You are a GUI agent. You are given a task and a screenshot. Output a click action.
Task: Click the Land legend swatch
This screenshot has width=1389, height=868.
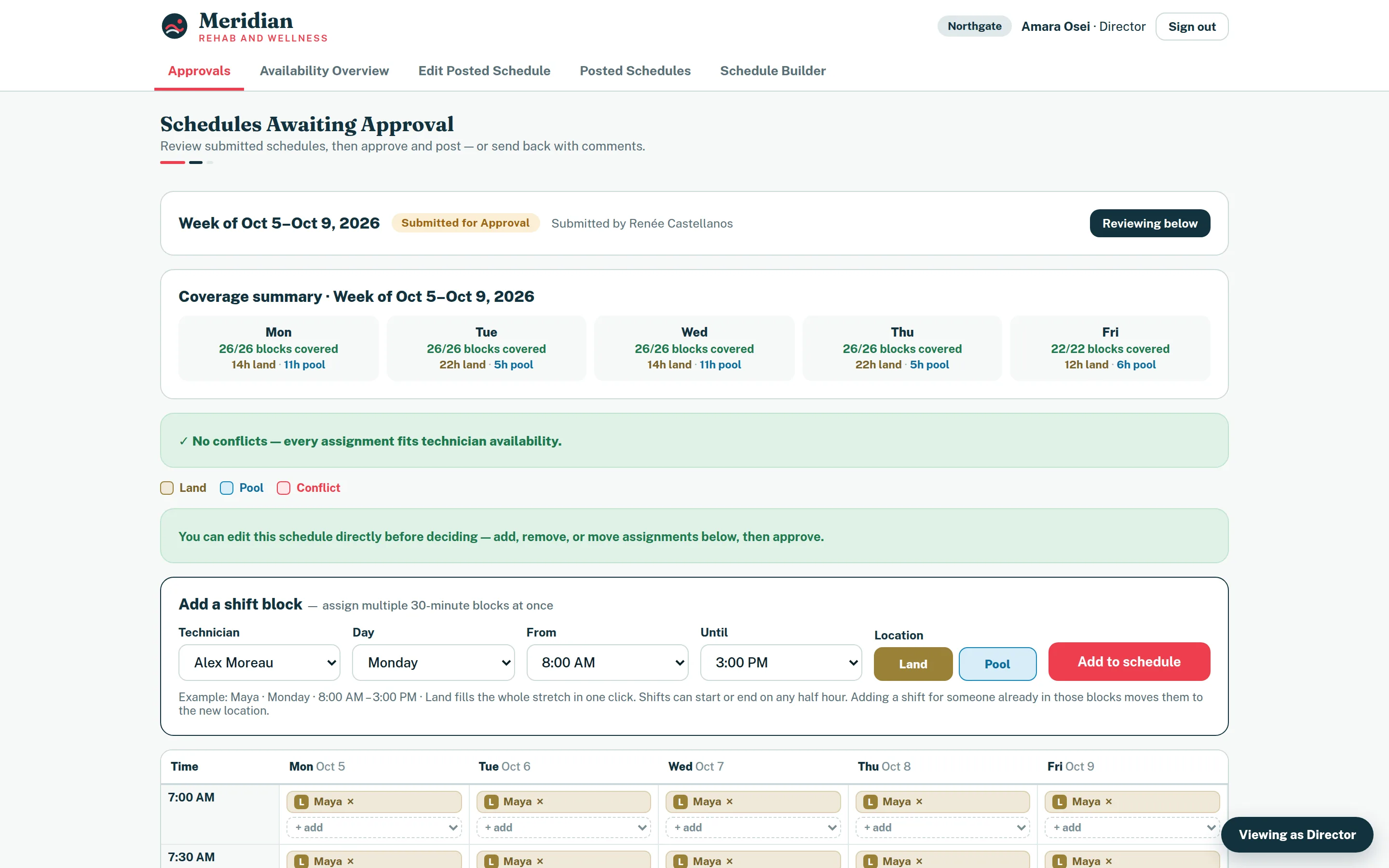coord(166,488)
